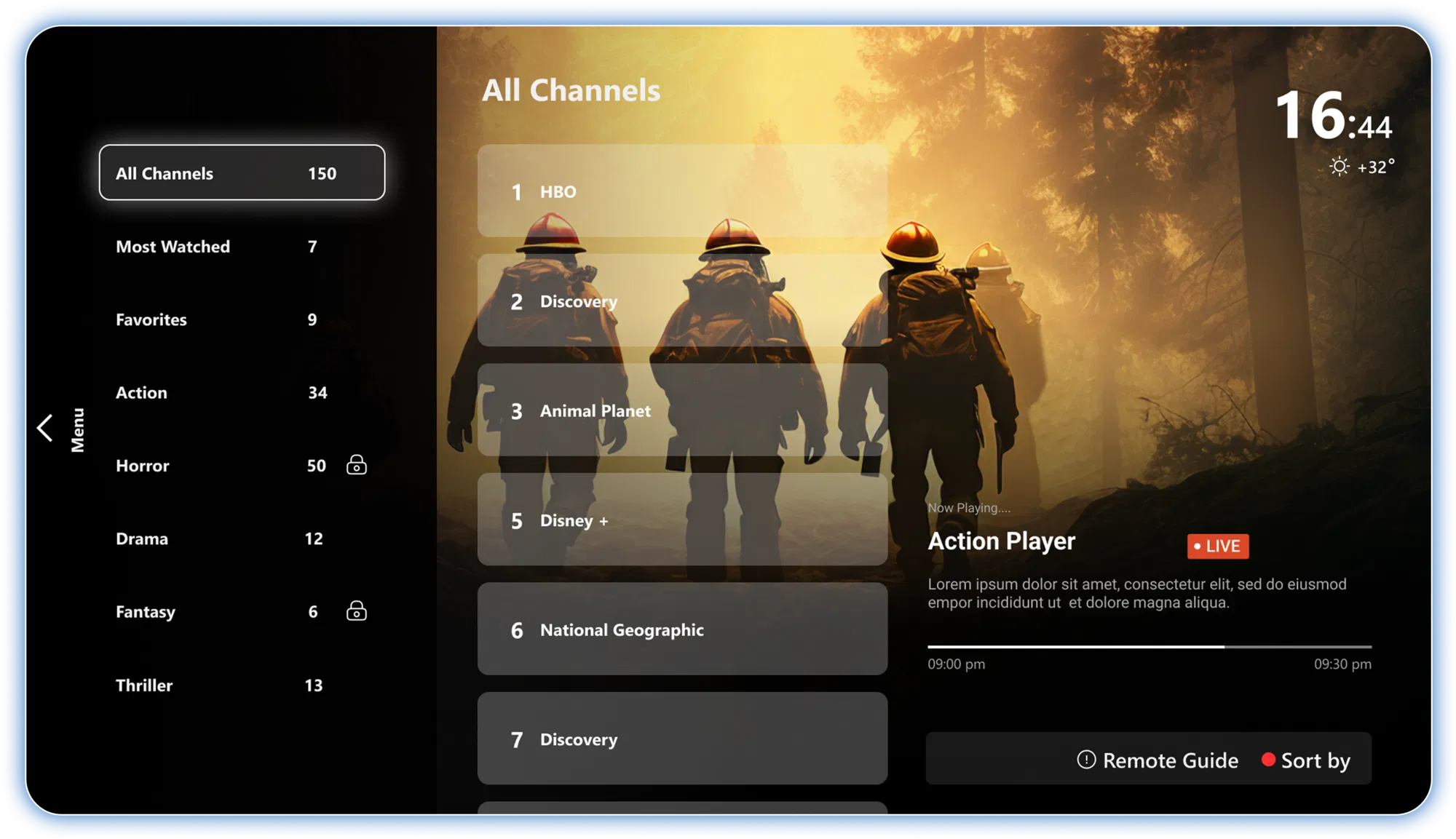
Task: Select National Geographic on channel 6
Action: tap(681, 629)
